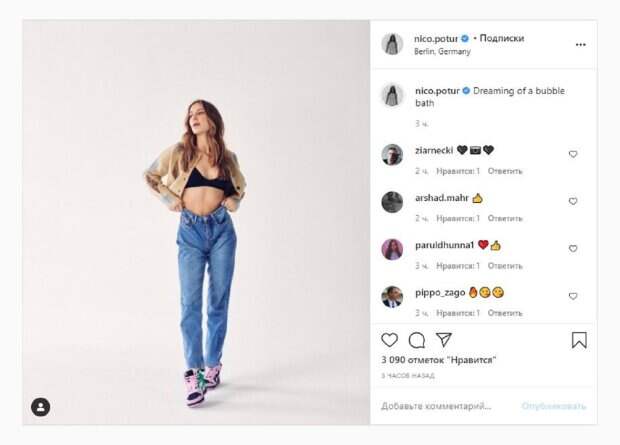The width and height of the screenshot is (620, 445).
Task: Open ziarnecki's profile avatar
Action: click(x=392, y=154)
